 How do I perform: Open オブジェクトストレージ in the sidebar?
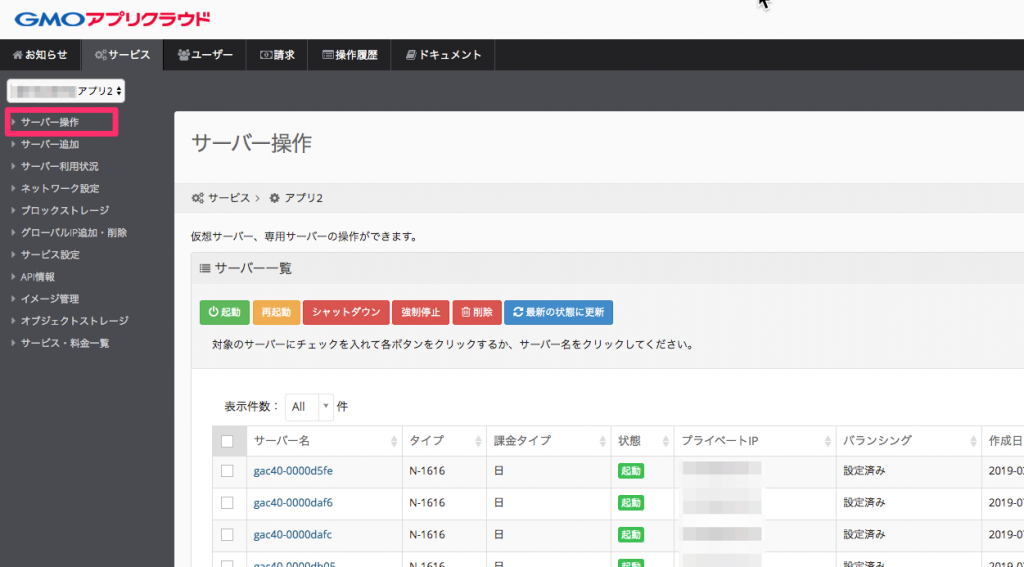[x=74, y=321]
